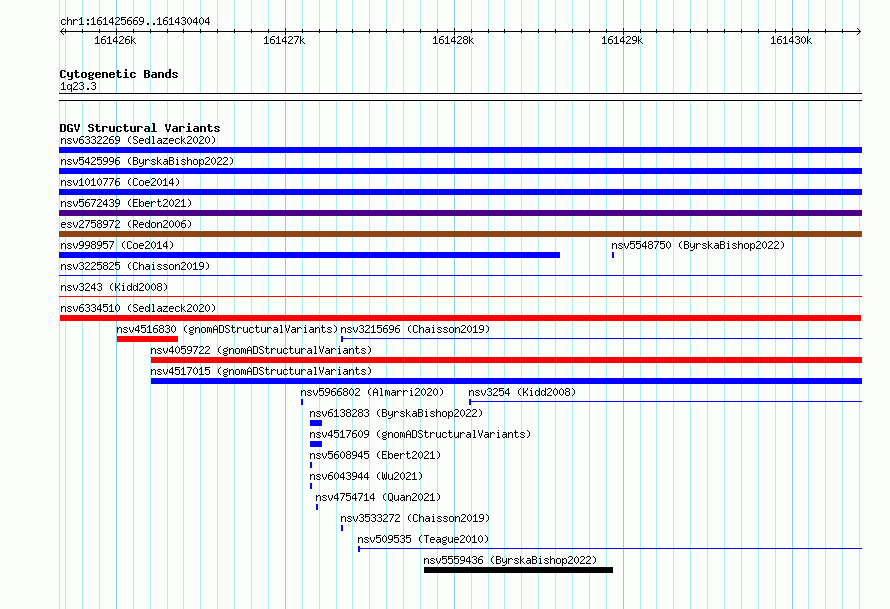Click the right arrow of the ruler

click(859, 32)
